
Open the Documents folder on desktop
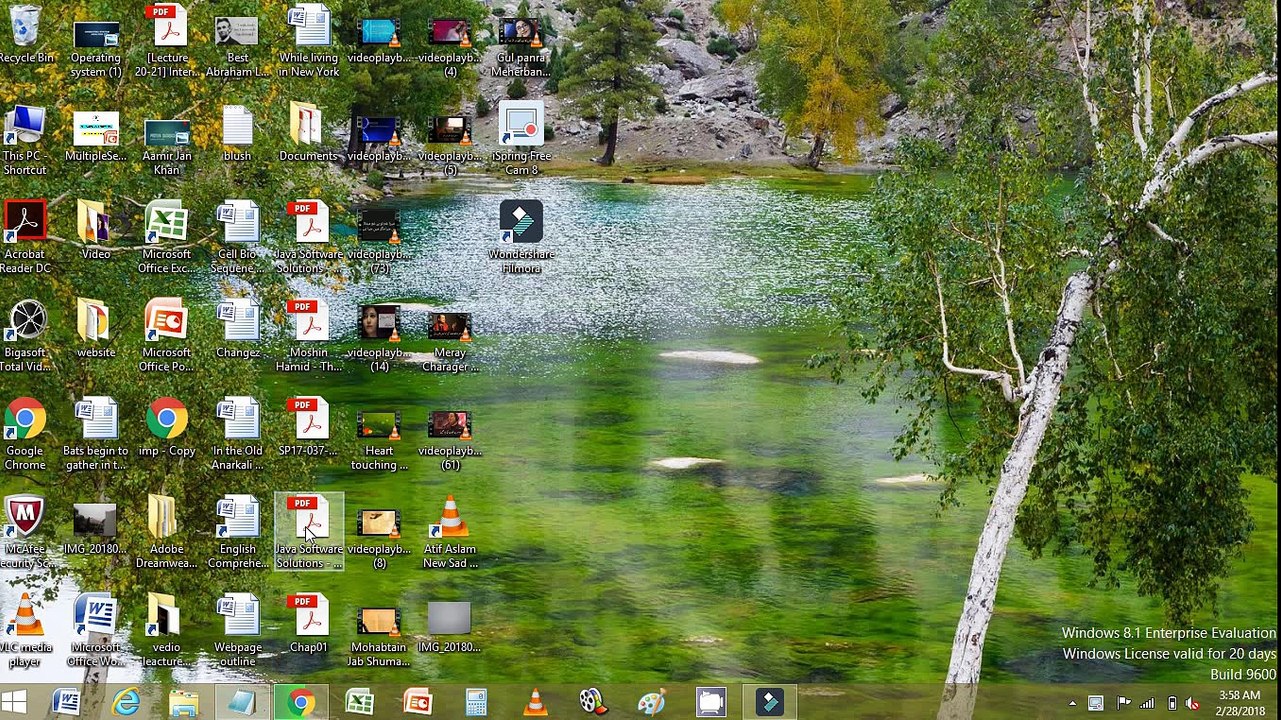coord(308,134)
